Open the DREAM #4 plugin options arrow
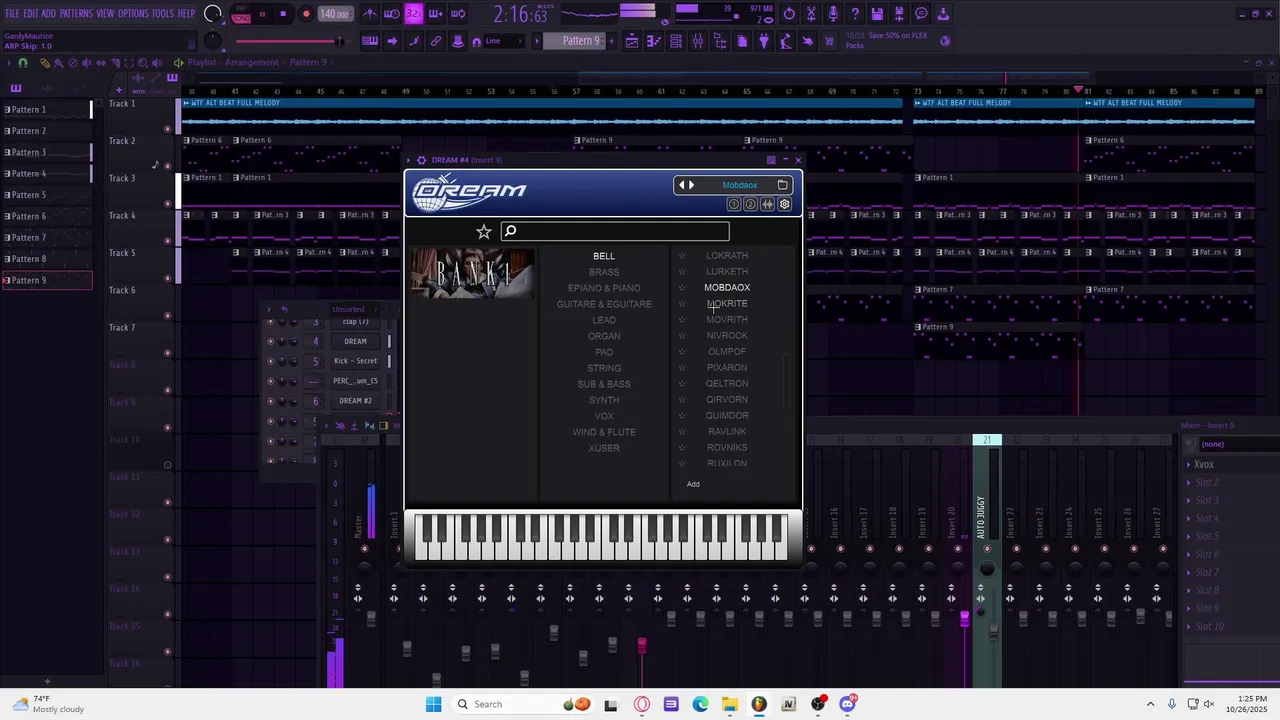 (x=408, y=160)
